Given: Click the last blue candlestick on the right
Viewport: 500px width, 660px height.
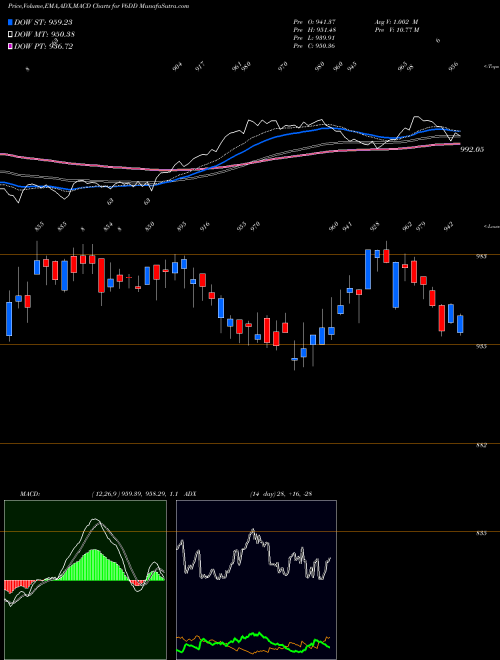Looking at the screenshot, I should 460,324.
